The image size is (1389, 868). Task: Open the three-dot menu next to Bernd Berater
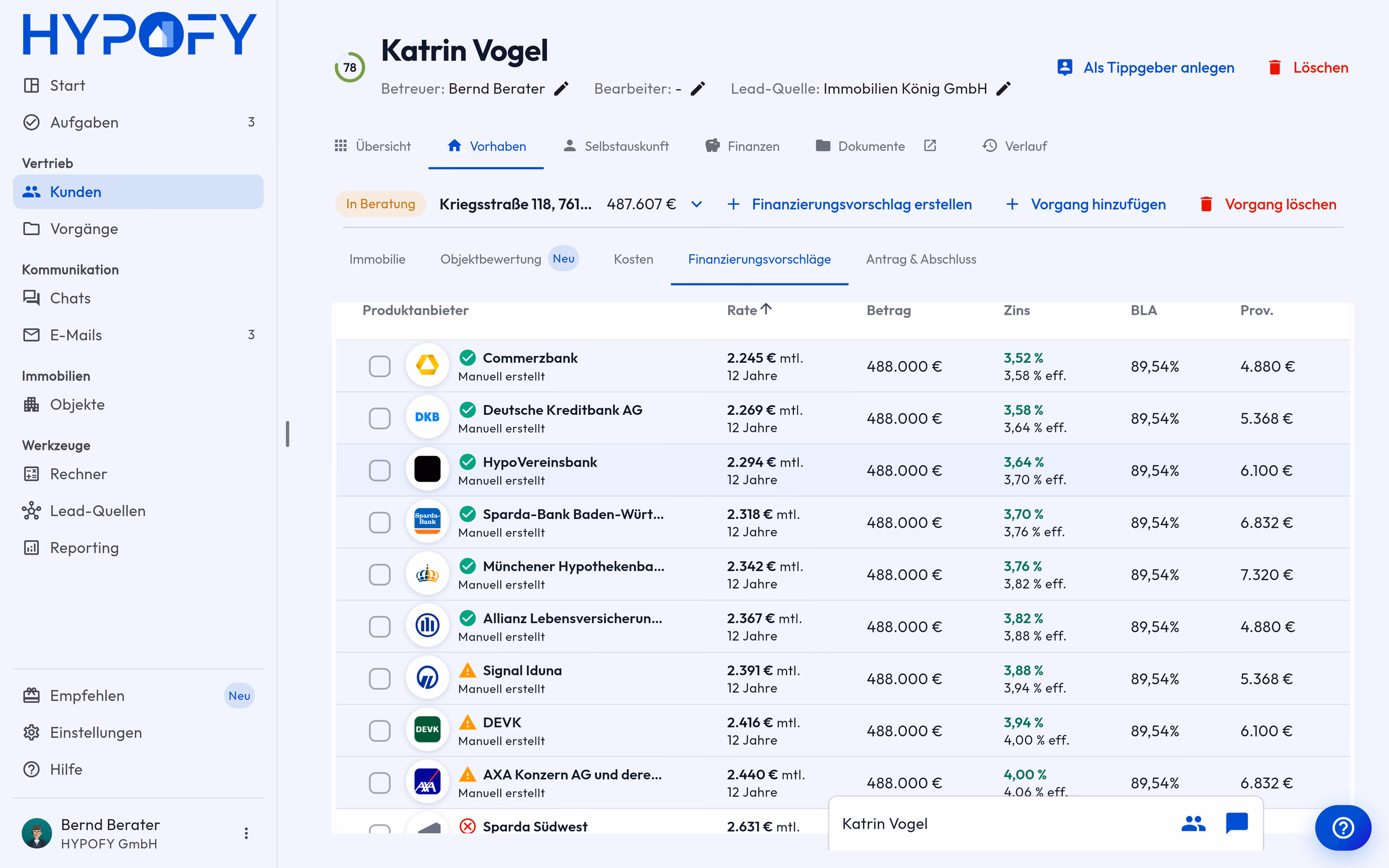tap(246, 833)
